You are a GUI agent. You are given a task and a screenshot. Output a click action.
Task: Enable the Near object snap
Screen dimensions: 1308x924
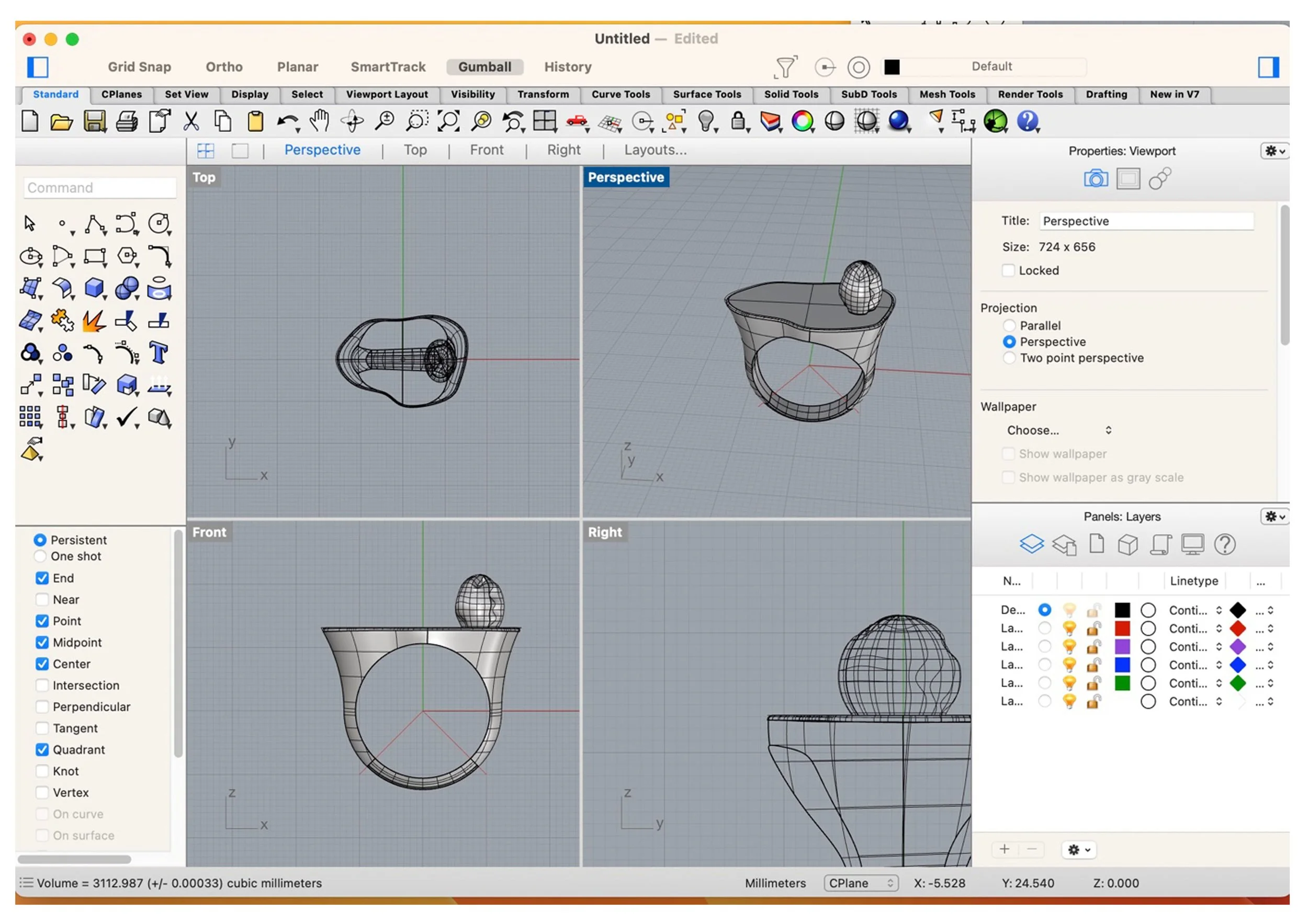[x=42, y=599]
